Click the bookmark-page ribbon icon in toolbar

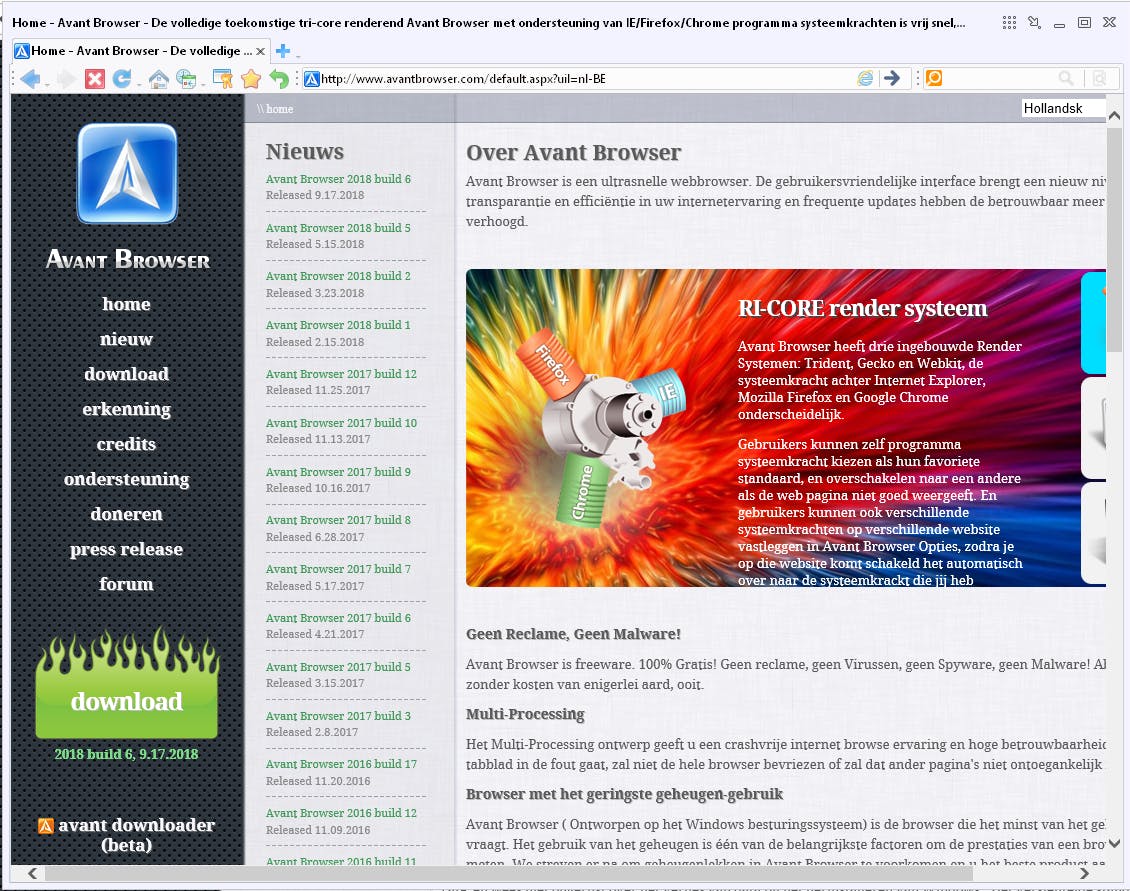point(223,79)
